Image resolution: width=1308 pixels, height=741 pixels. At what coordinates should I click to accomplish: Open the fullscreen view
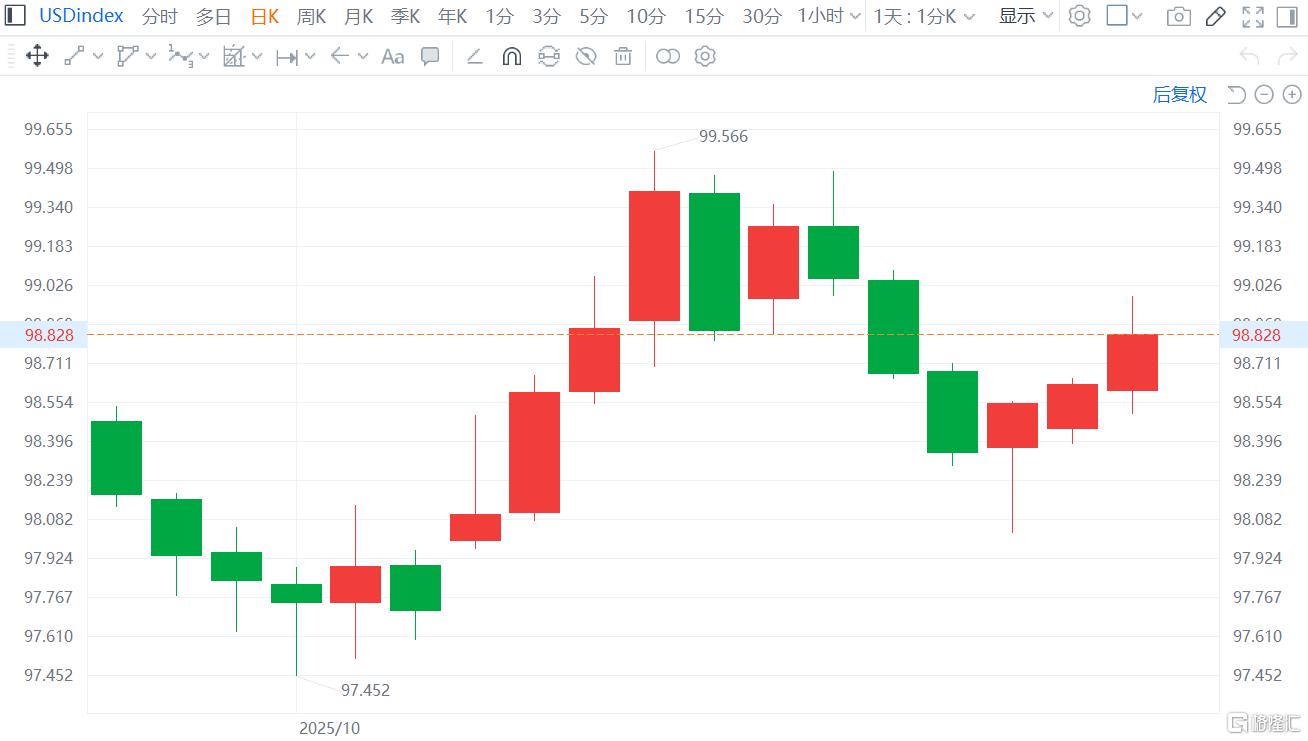pos(1252,16)
